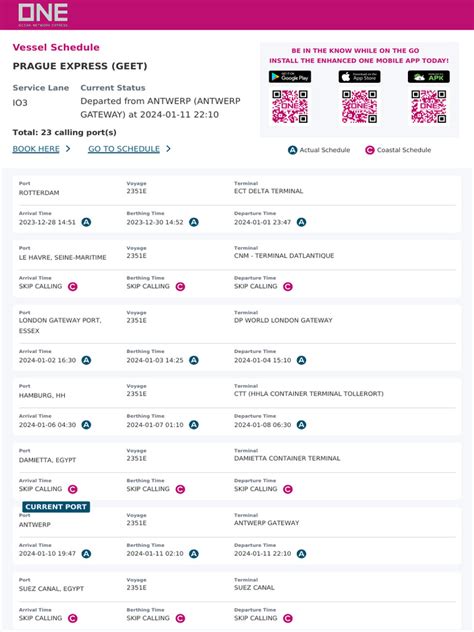
Task: Click the Actual icon beside Rotterdam arrival time
Action: [86, 222]
